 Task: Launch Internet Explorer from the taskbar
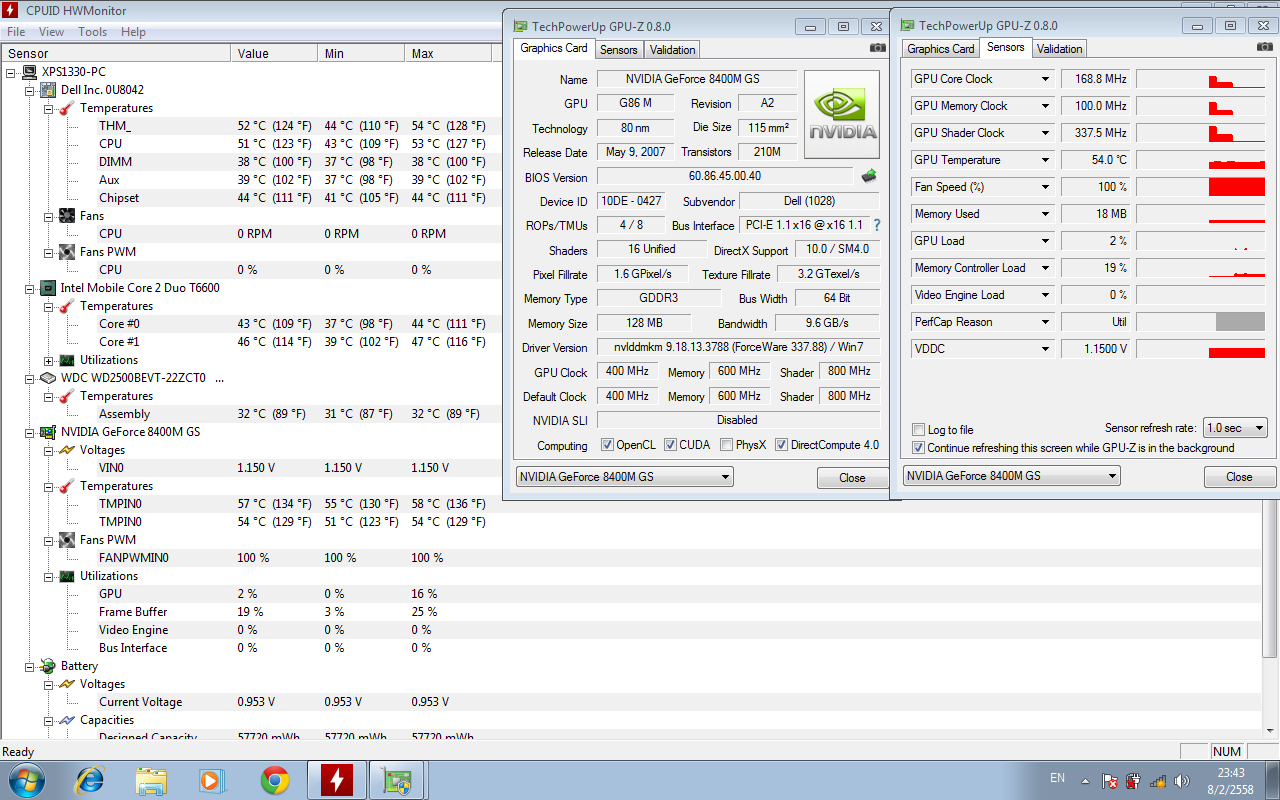[90, 780]
